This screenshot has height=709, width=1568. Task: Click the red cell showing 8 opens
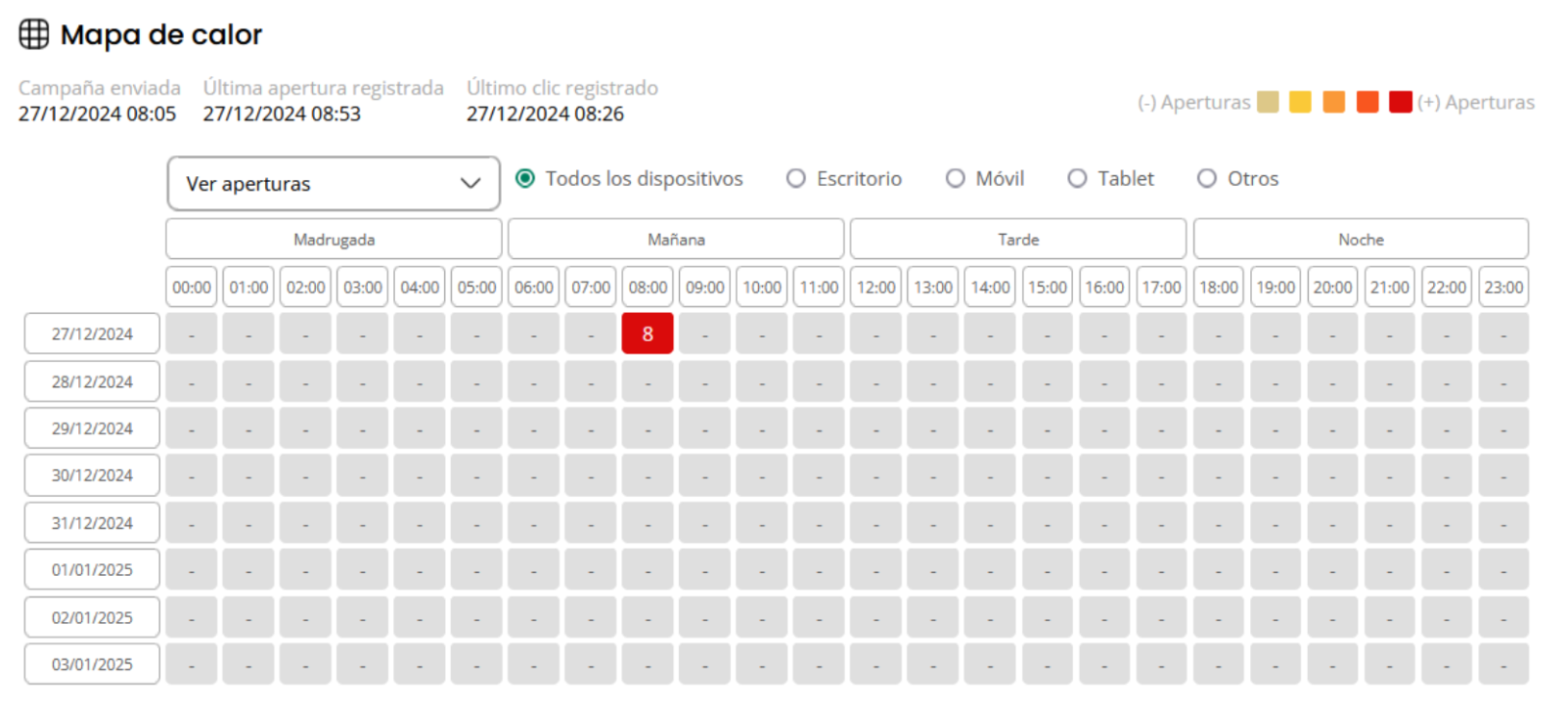pyautogui.click(x=648, y=333)
